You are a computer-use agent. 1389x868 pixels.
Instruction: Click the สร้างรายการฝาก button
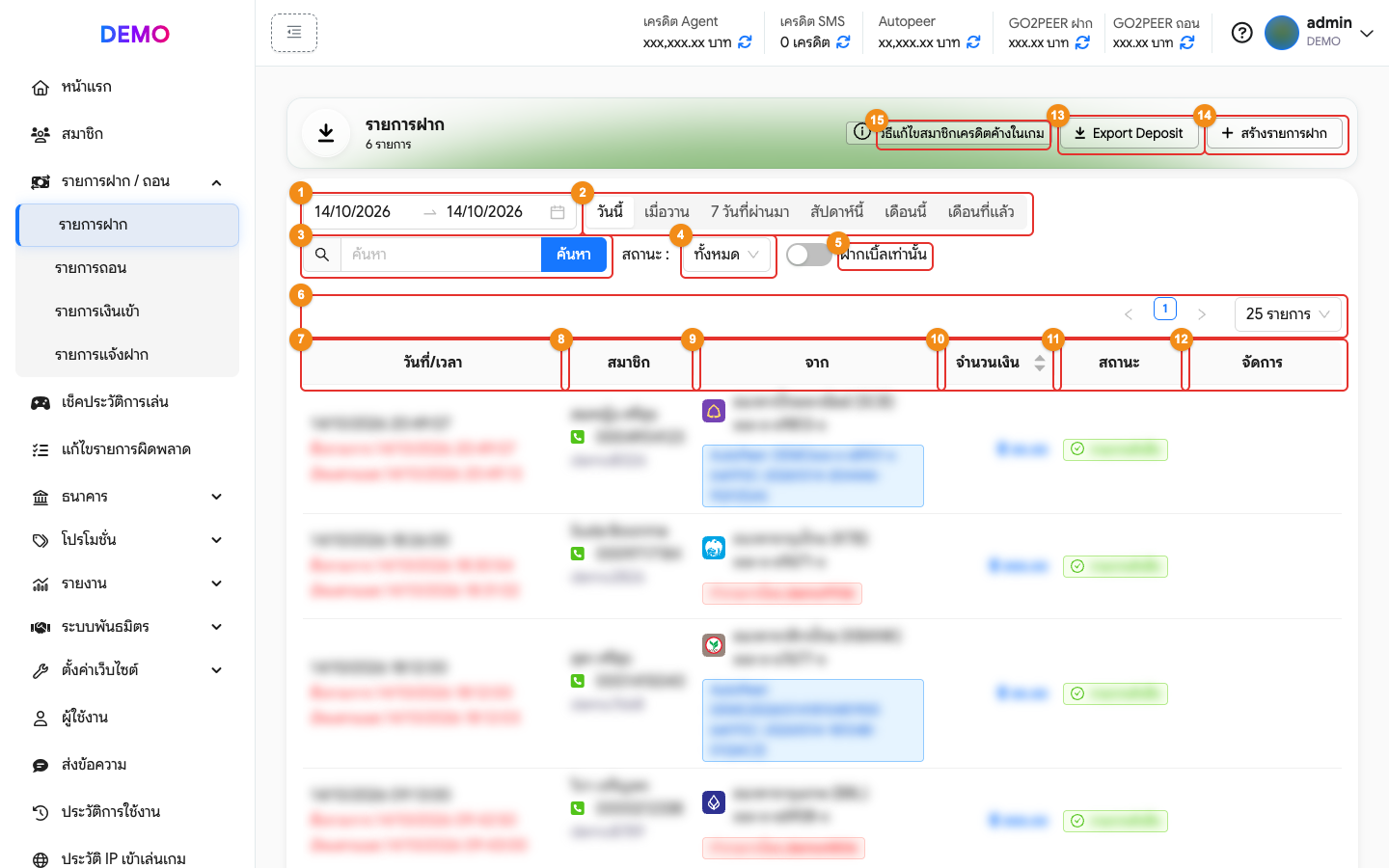1274,133
